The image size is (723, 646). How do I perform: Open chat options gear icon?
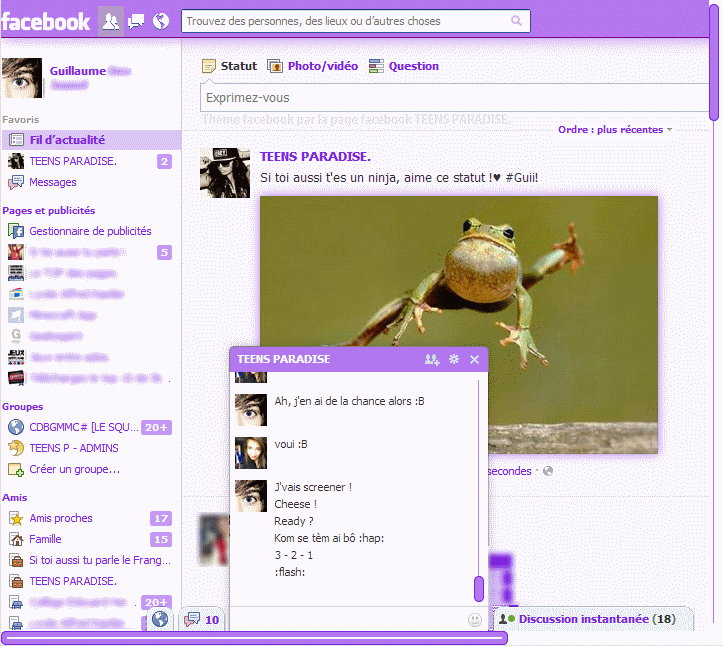coord(454,359)
